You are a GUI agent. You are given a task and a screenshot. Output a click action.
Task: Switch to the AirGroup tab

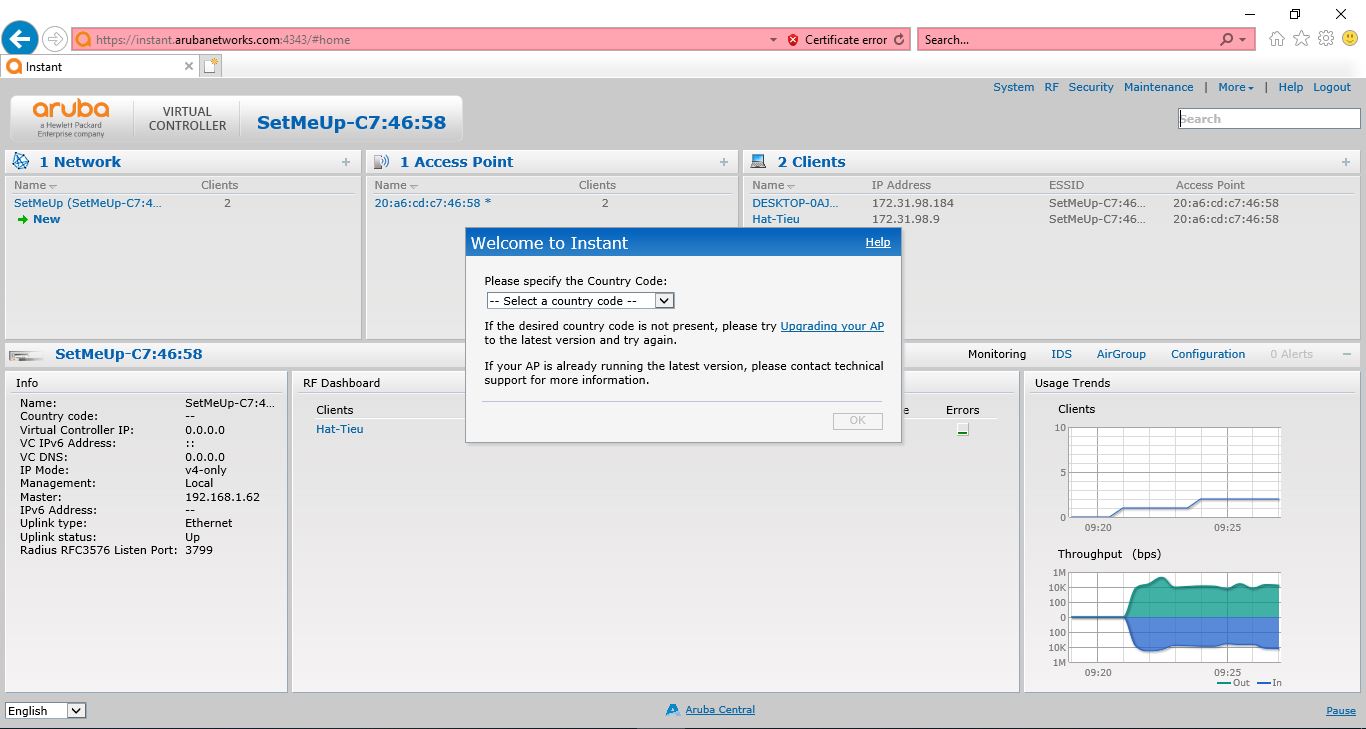1121,354
